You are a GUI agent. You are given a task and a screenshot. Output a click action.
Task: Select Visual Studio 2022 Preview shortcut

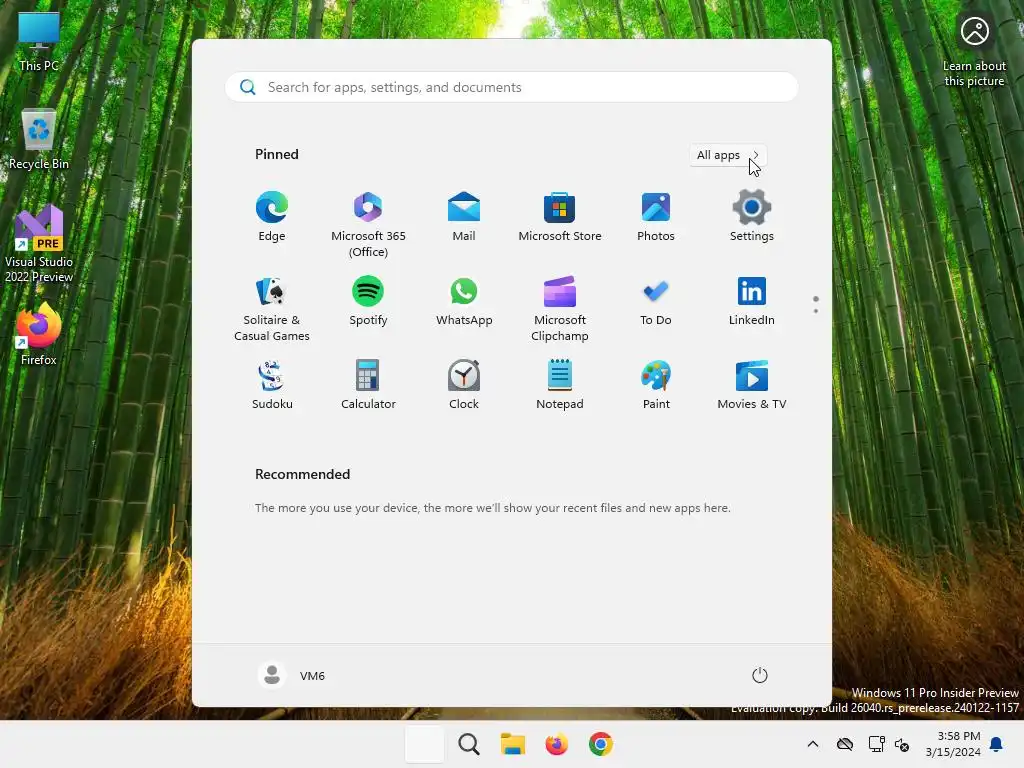pyautogui.click(x=39, y=244)
